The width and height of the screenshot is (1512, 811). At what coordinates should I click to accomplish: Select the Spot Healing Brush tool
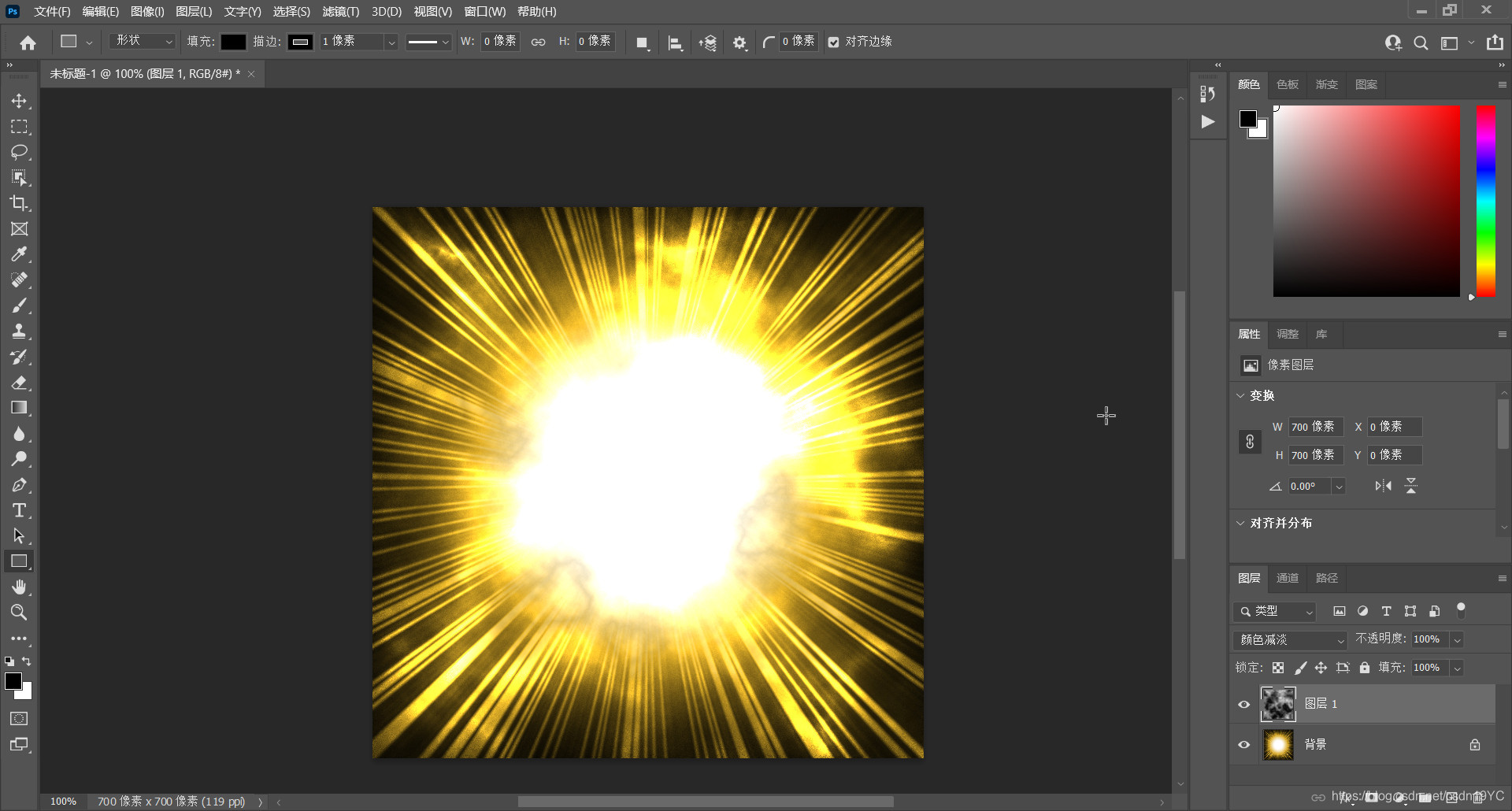pos(19,280)
